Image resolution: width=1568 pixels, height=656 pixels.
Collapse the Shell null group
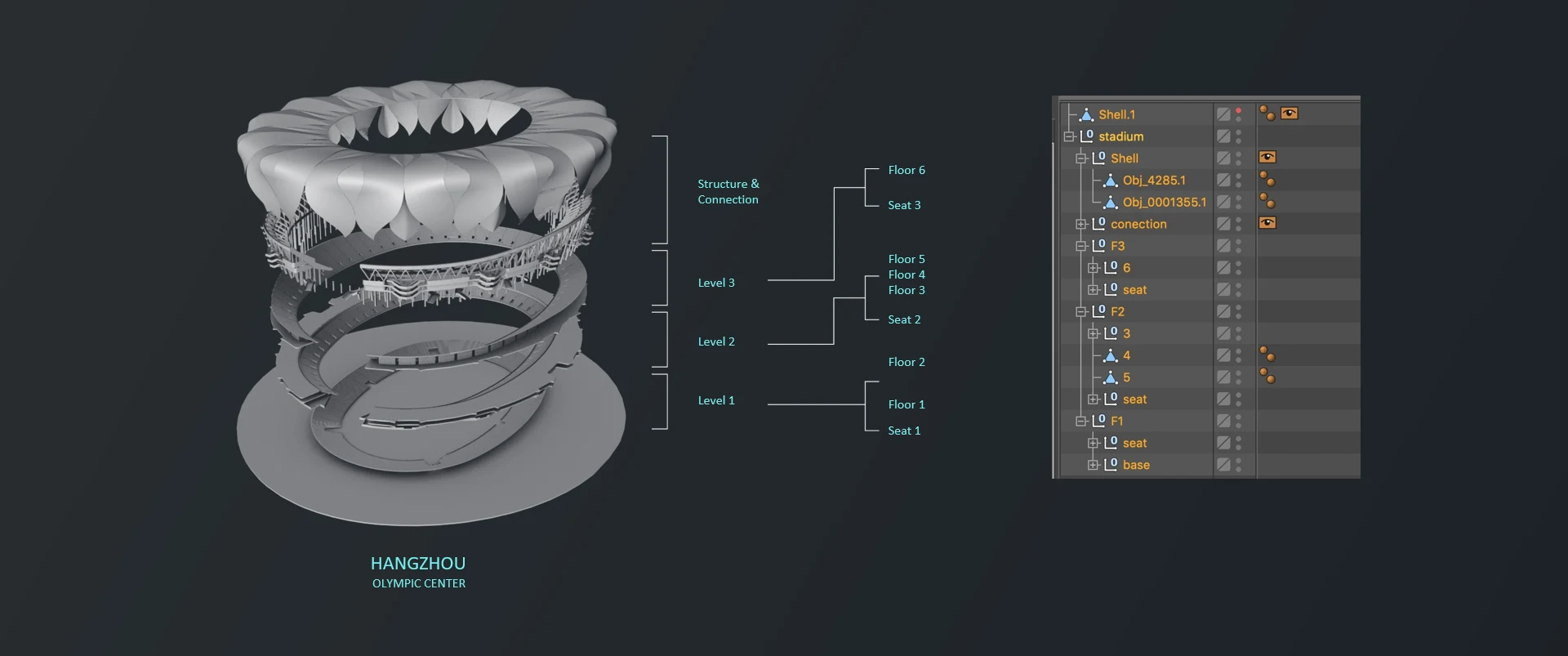pos(1081,158)
